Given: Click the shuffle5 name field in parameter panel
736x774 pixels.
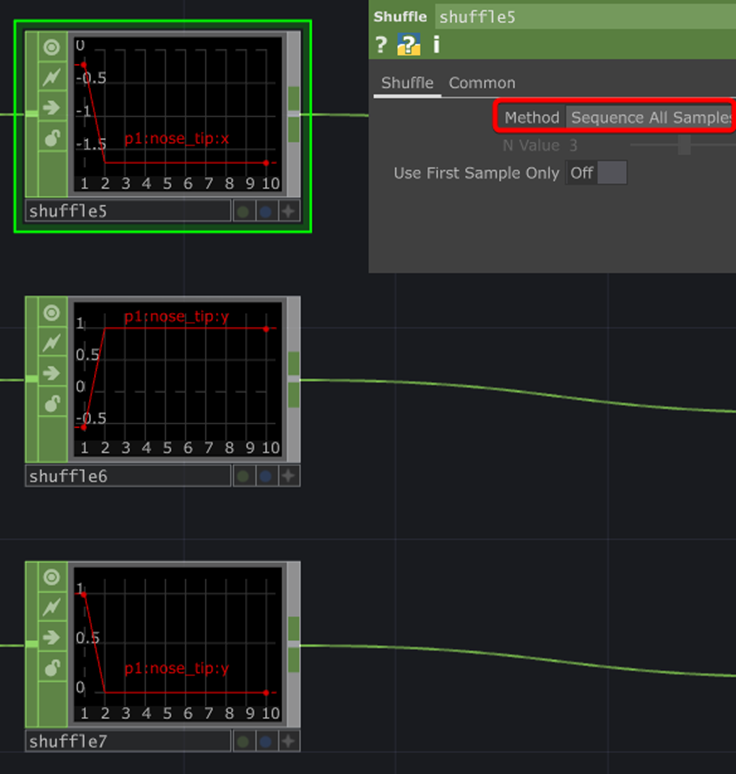Looking at the screenshot, I should click(585, 17).
